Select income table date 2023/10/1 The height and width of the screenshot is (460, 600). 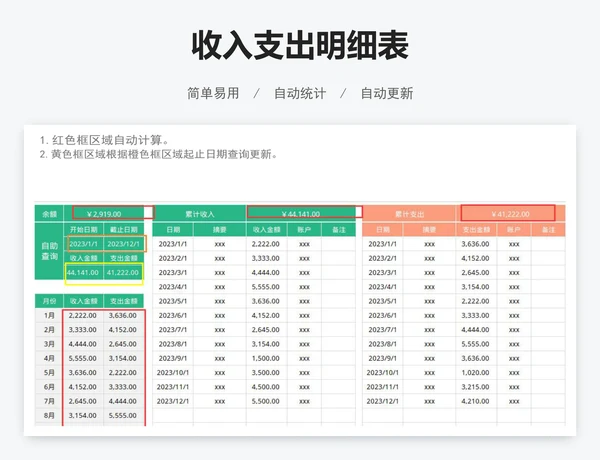pyautogui.click(x=173, y=372)
